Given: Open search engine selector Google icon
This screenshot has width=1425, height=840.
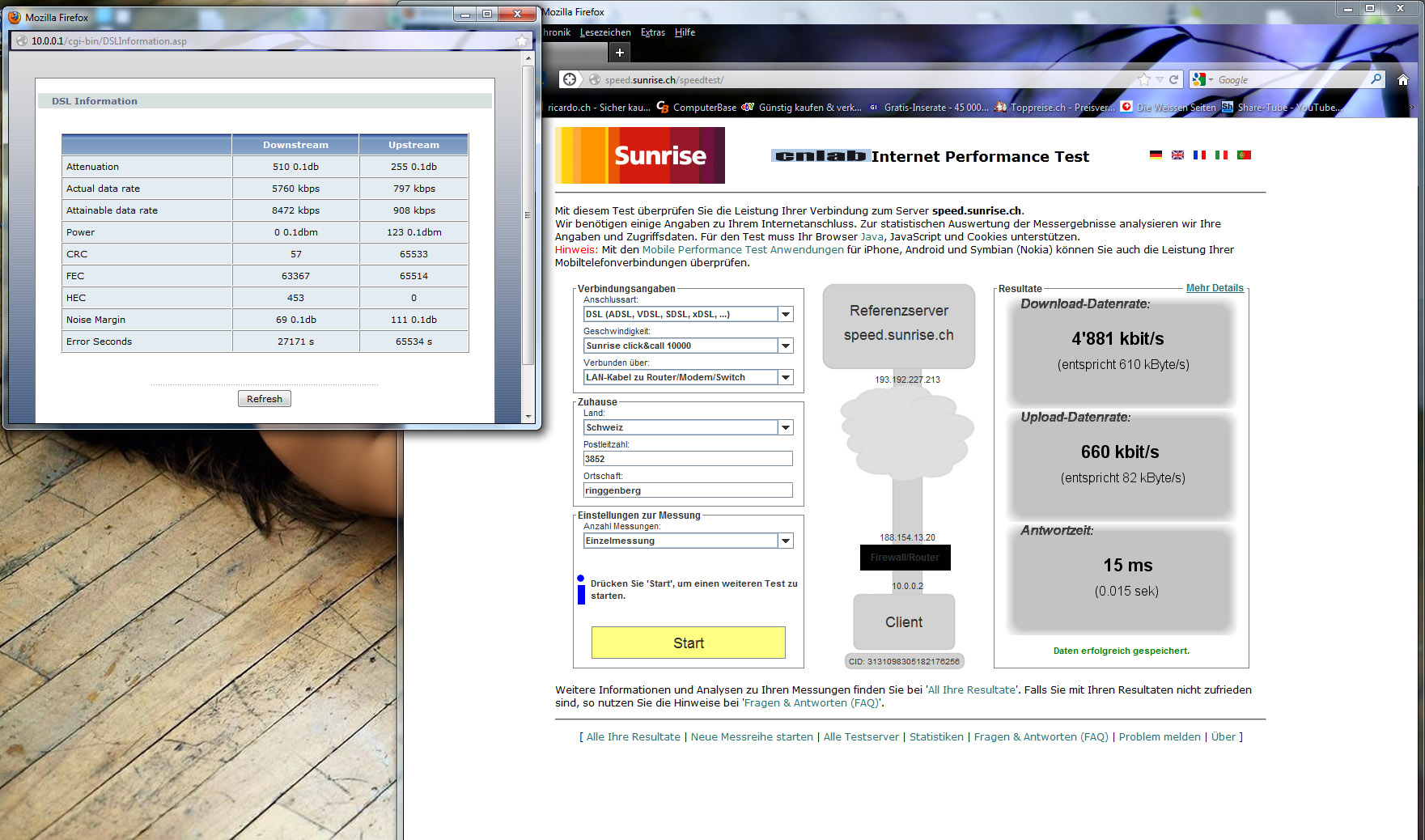Looking at the screenshot, I should pyautogui.click(x=1202, y=79).
